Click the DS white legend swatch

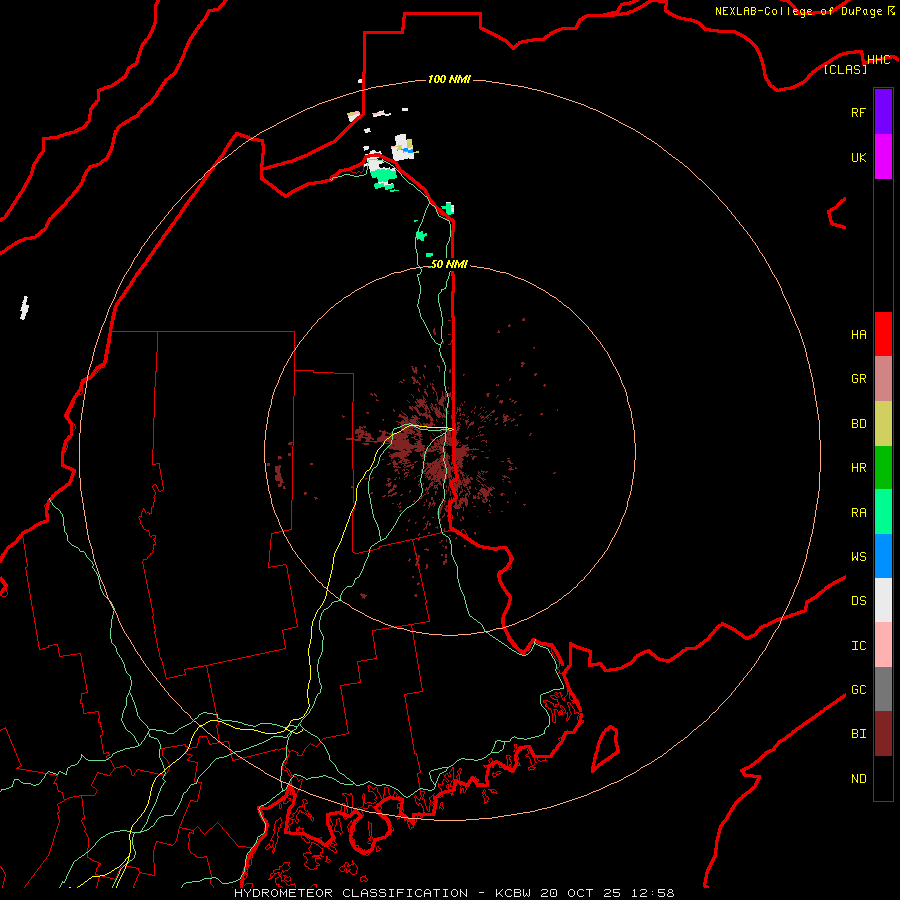tap(883, 600)
